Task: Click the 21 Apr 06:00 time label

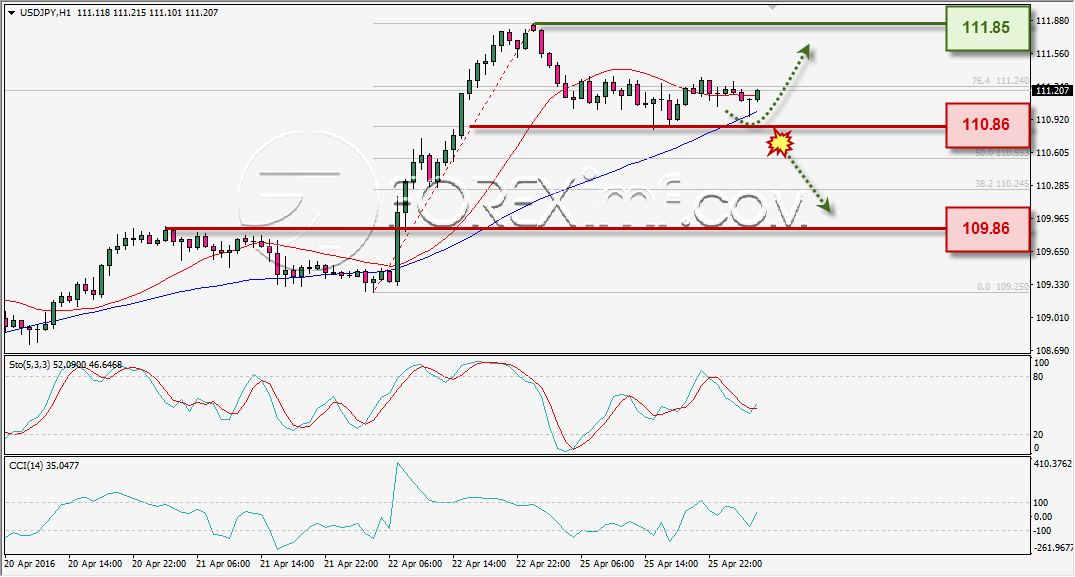Action: tap(223, 563)
